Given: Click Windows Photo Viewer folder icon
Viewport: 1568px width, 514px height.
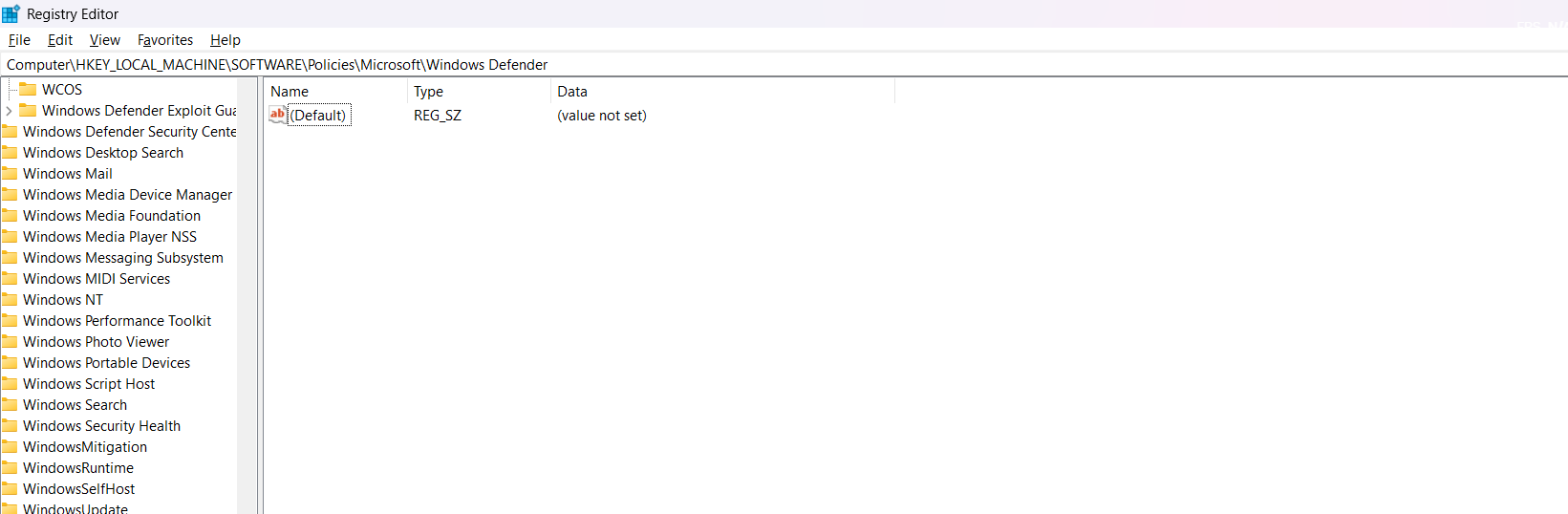Looking at the screenshot, I should [x=10, y=342].
